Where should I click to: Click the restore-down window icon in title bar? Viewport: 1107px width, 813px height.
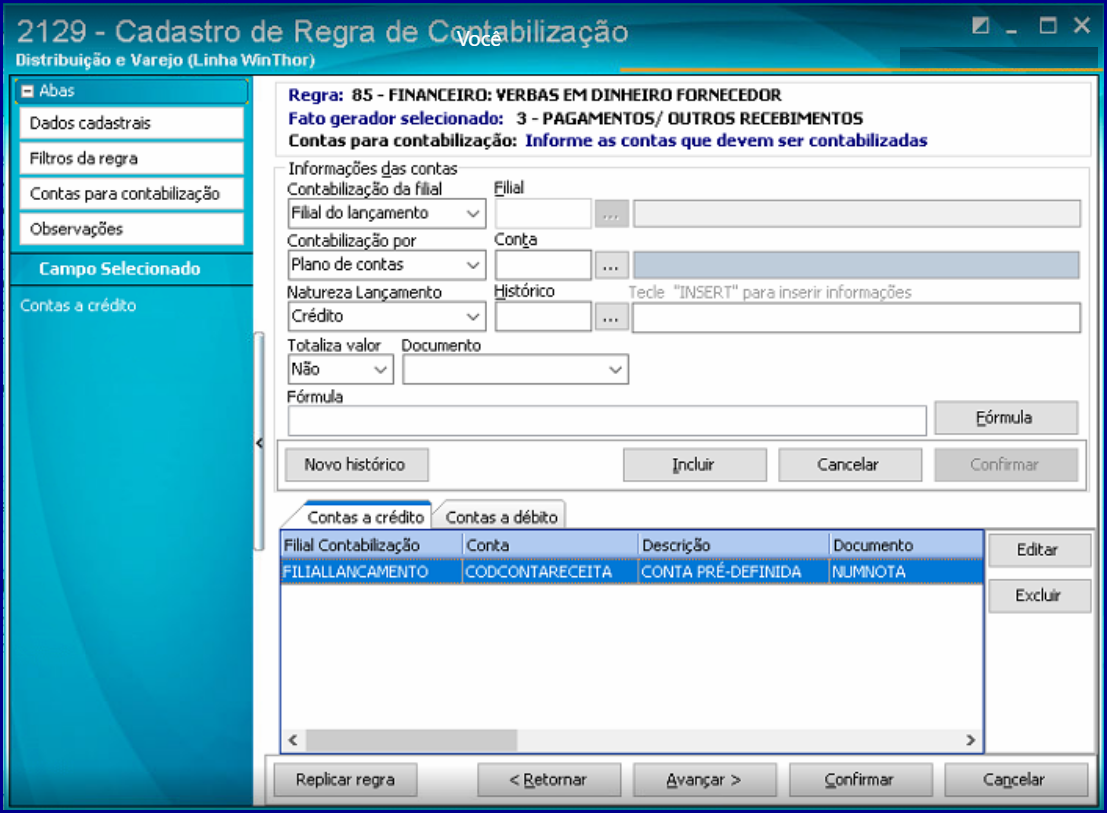pos(981,26)
